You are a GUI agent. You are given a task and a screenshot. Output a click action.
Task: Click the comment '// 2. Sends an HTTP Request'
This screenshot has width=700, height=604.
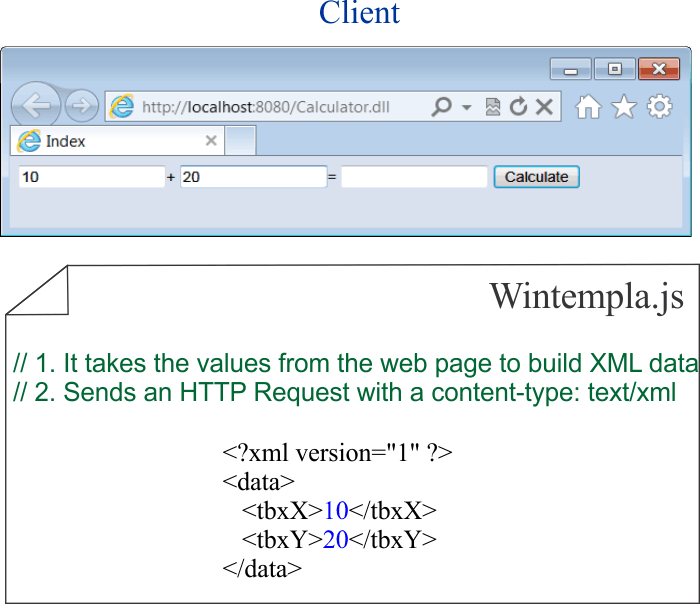click(344, 392)
